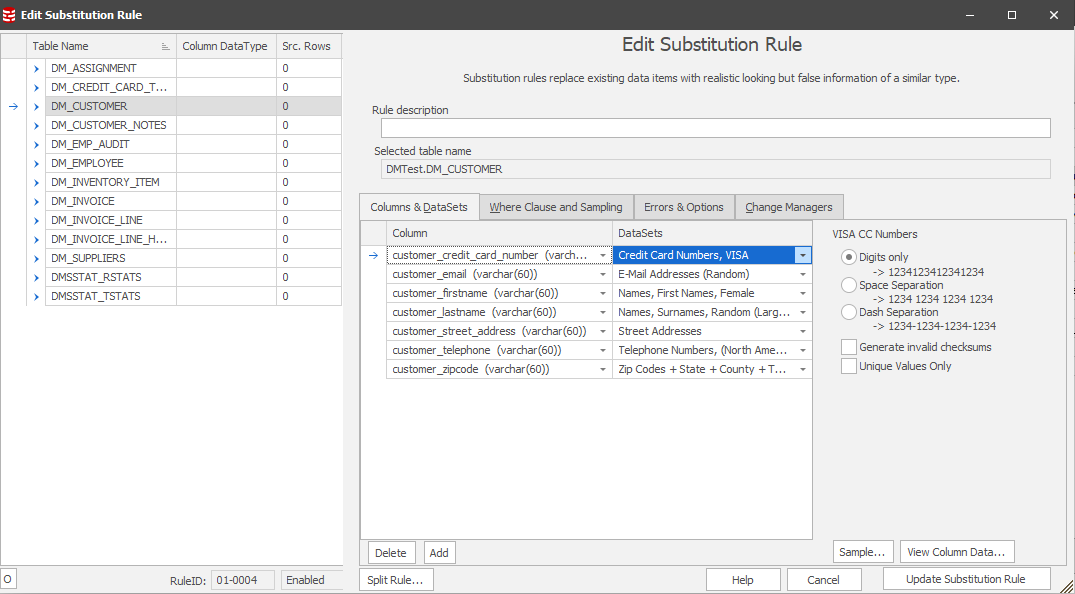Open the customer_email column dropdown
1075x594 pixels.
tap(603, 274)
